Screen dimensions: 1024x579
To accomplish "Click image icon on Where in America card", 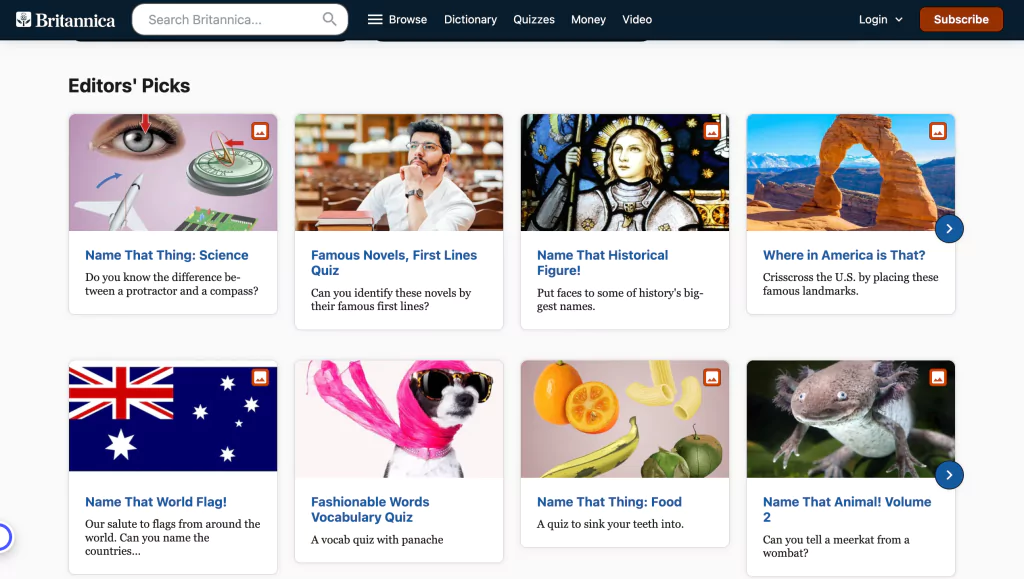I will (938, 131).
